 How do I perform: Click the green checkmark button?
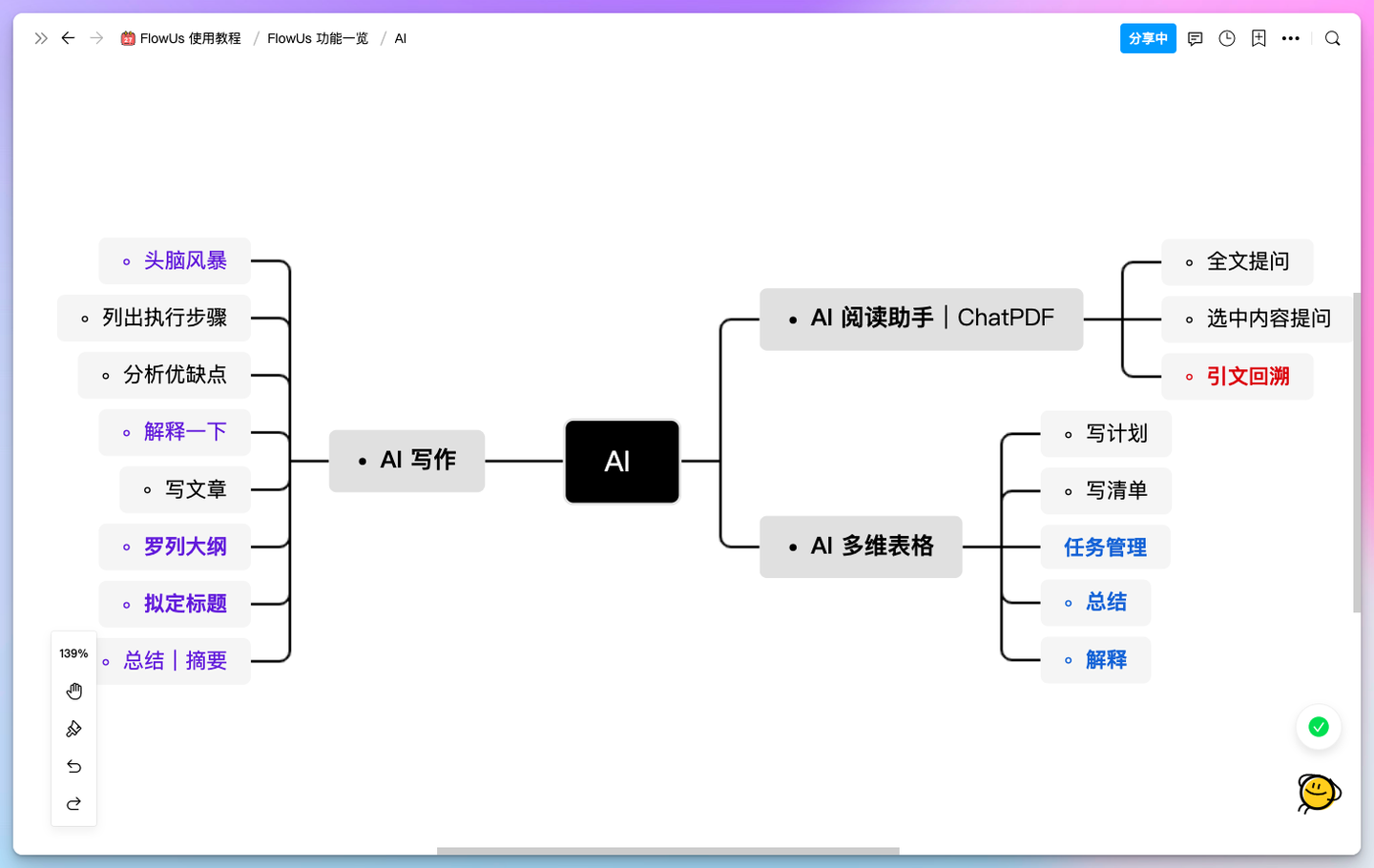point(1318,727)
